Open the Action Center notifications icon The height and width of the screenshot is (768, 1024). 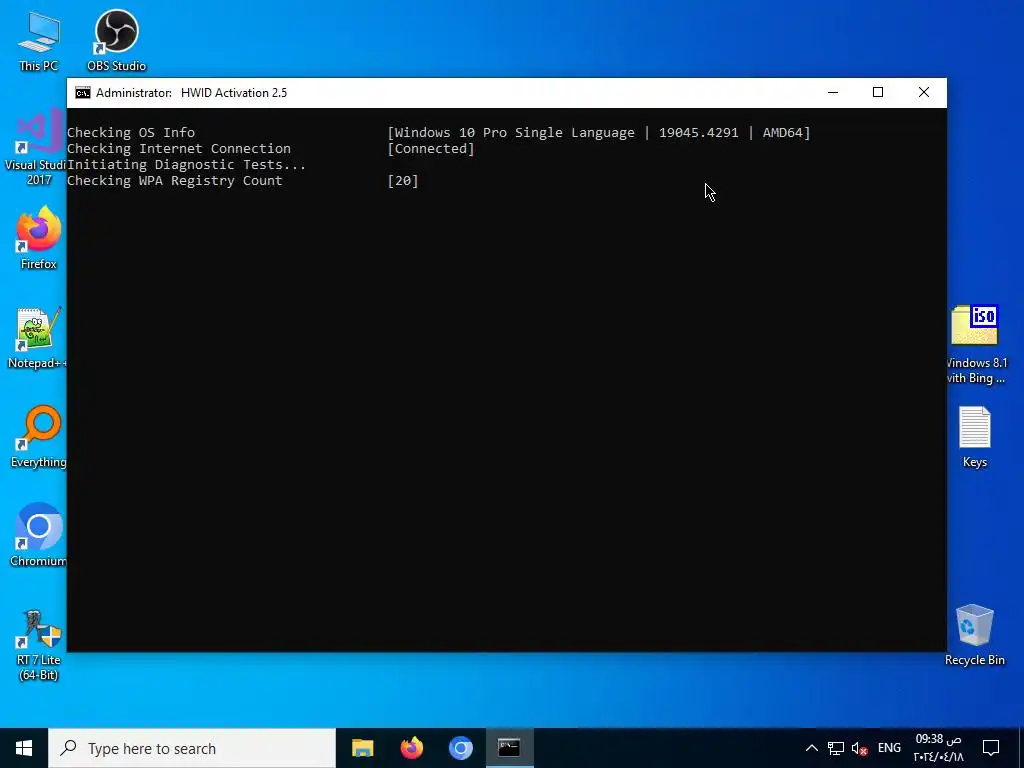(991, 748)
